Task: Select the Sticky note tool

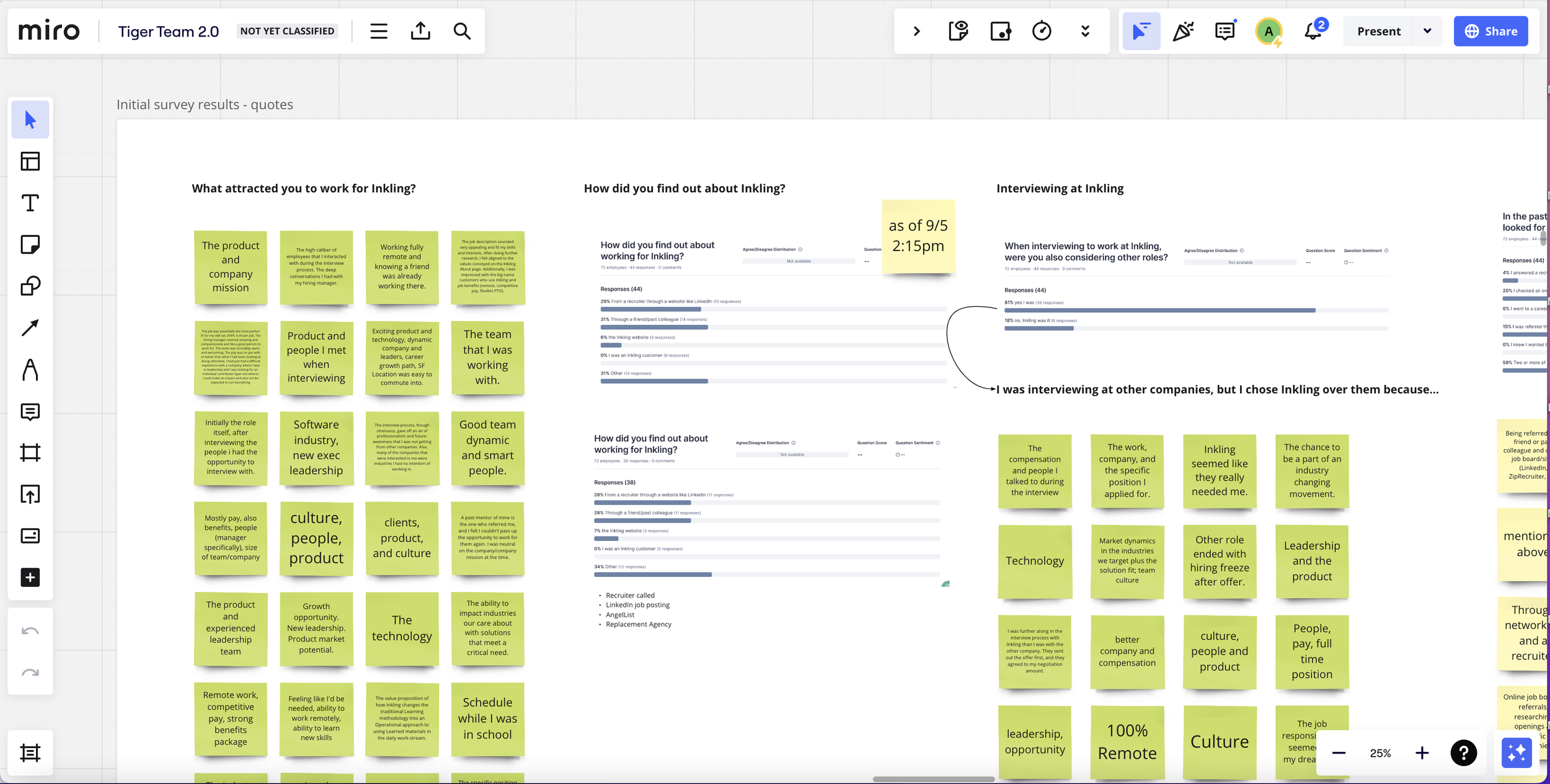Action: click(x=30, y=244)
